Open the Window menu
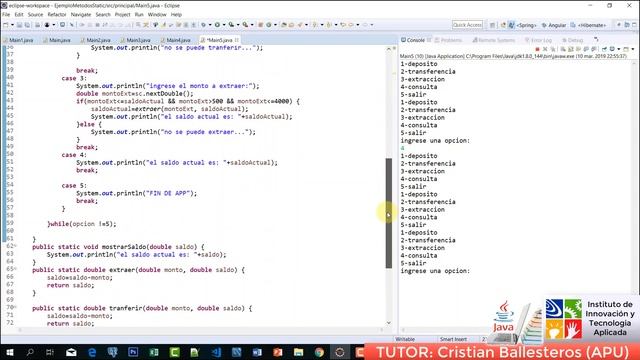 pos(157,14)
